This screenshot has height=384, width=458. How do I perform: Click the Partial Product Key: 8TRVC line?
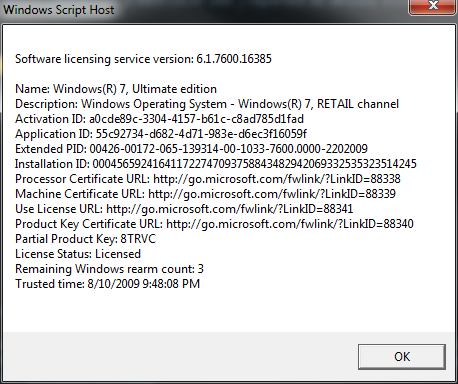coord(86,239)
